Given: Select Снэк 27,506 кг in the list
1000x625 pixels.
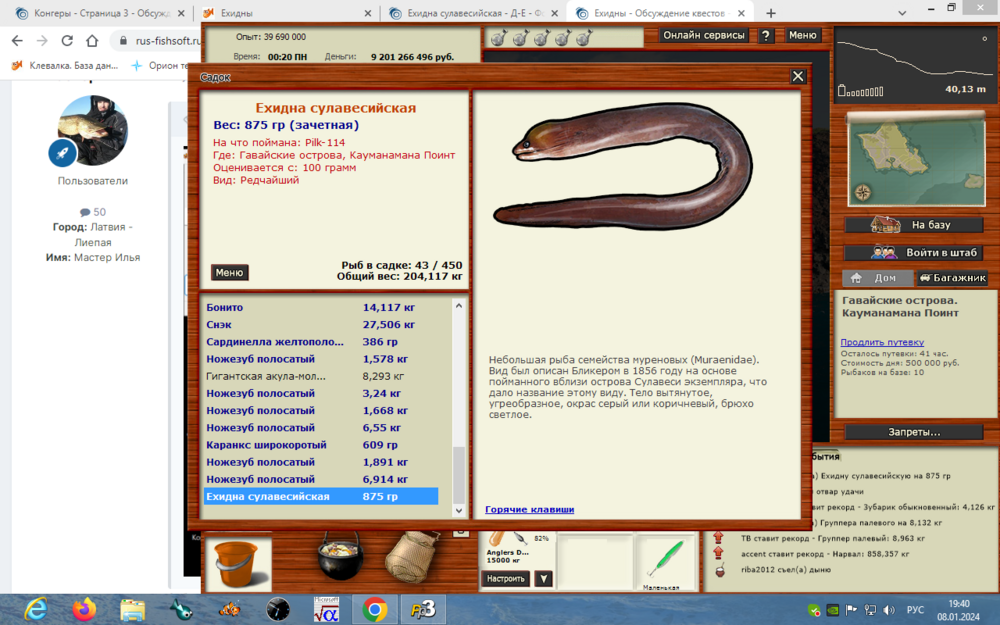Looking at the screenshot, I should [x=321, y=325].
